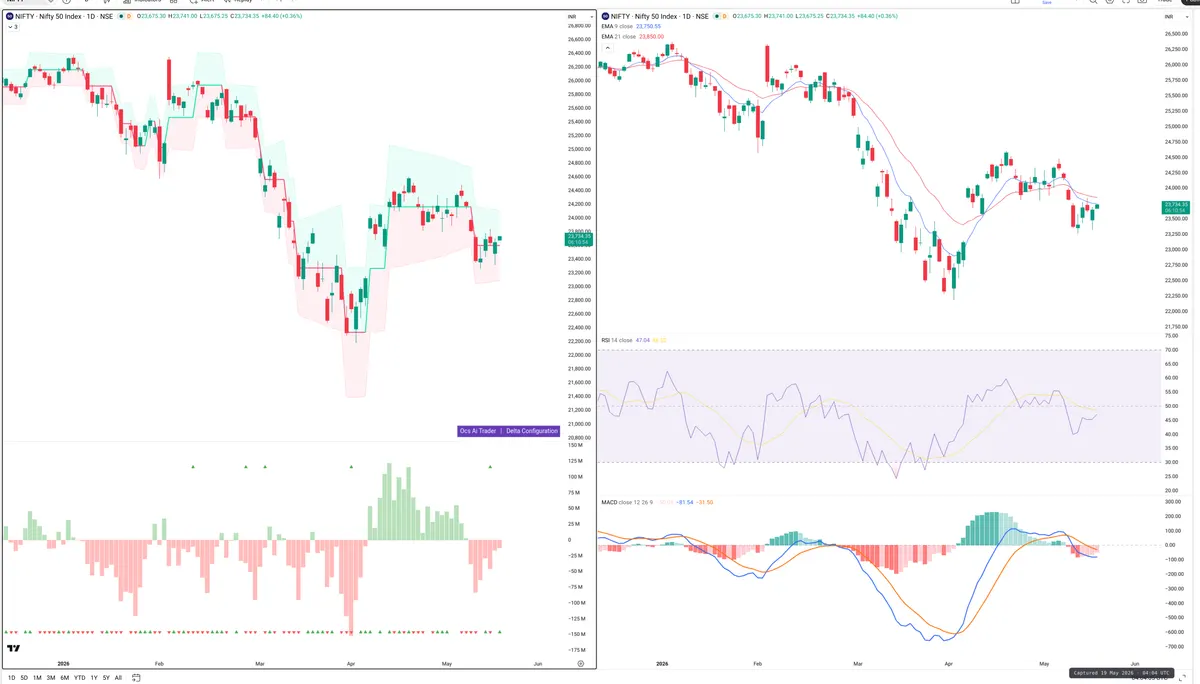Viewport: 1200px width, 684px height.
Task: Select the All time range
Action: [x=118, y=678]
